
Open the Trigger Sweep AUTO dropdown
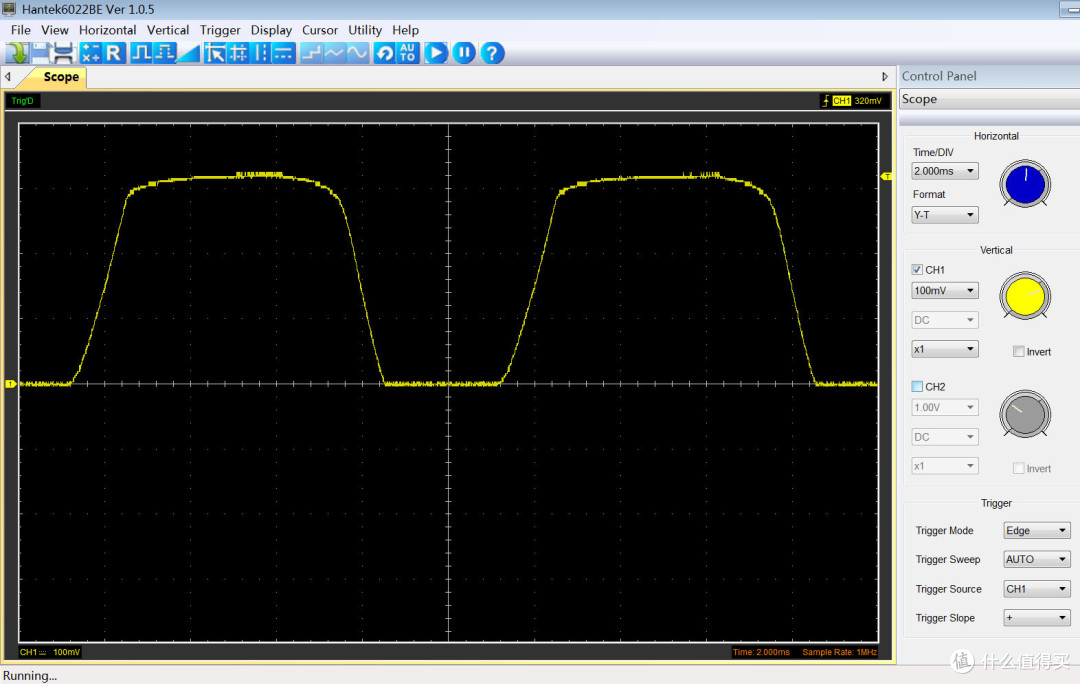pos(1037,559)
